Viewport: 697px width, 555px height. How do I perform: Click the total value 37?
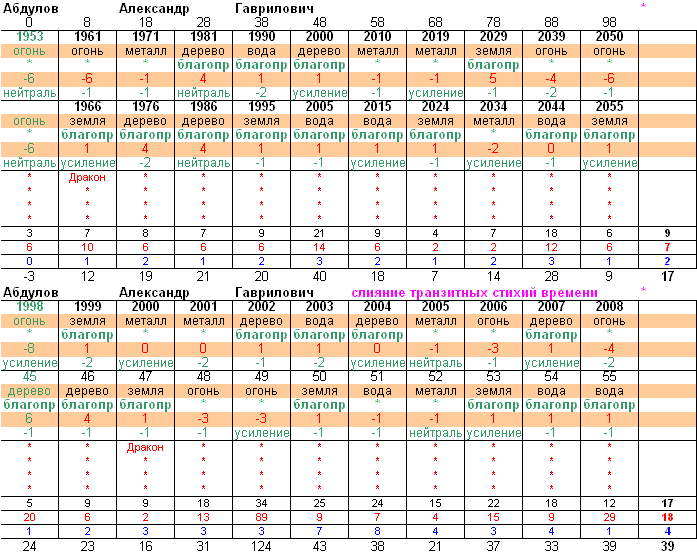493,547
